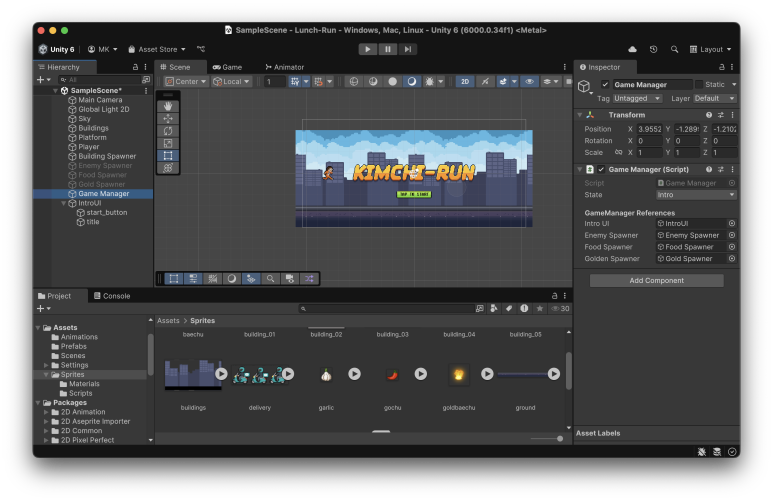This screenshot has height=501, width=773.
Task: Collapse the Game Manager (Script) component
Action: coord(580,169)
